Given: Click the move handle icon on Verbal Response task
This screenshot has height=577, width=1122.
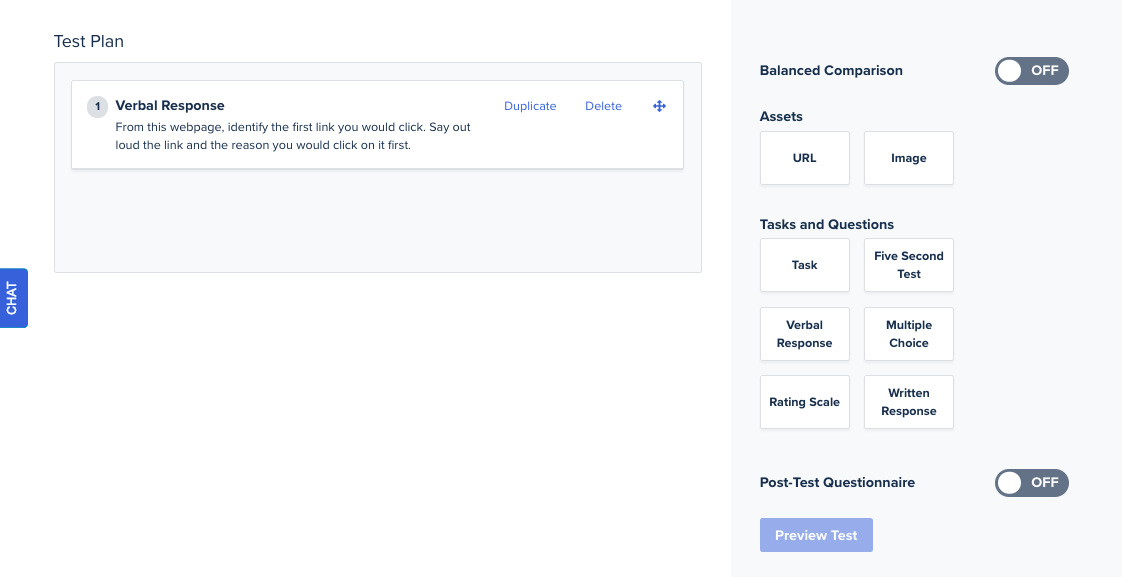Looking at the screenshot, I should tap(659, 106).
